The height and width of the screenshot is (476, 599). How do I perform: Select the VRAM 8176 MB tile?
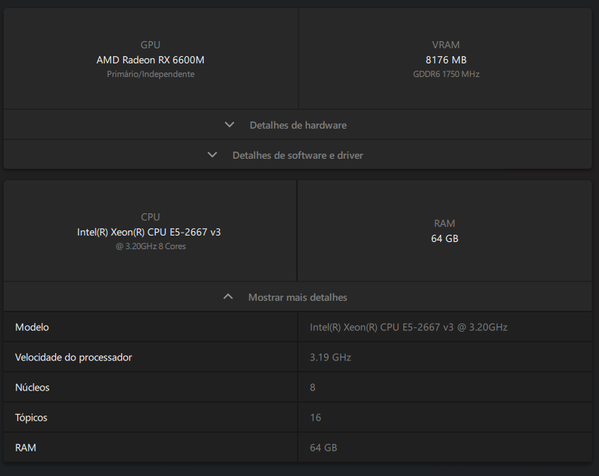tap(445, 59)
